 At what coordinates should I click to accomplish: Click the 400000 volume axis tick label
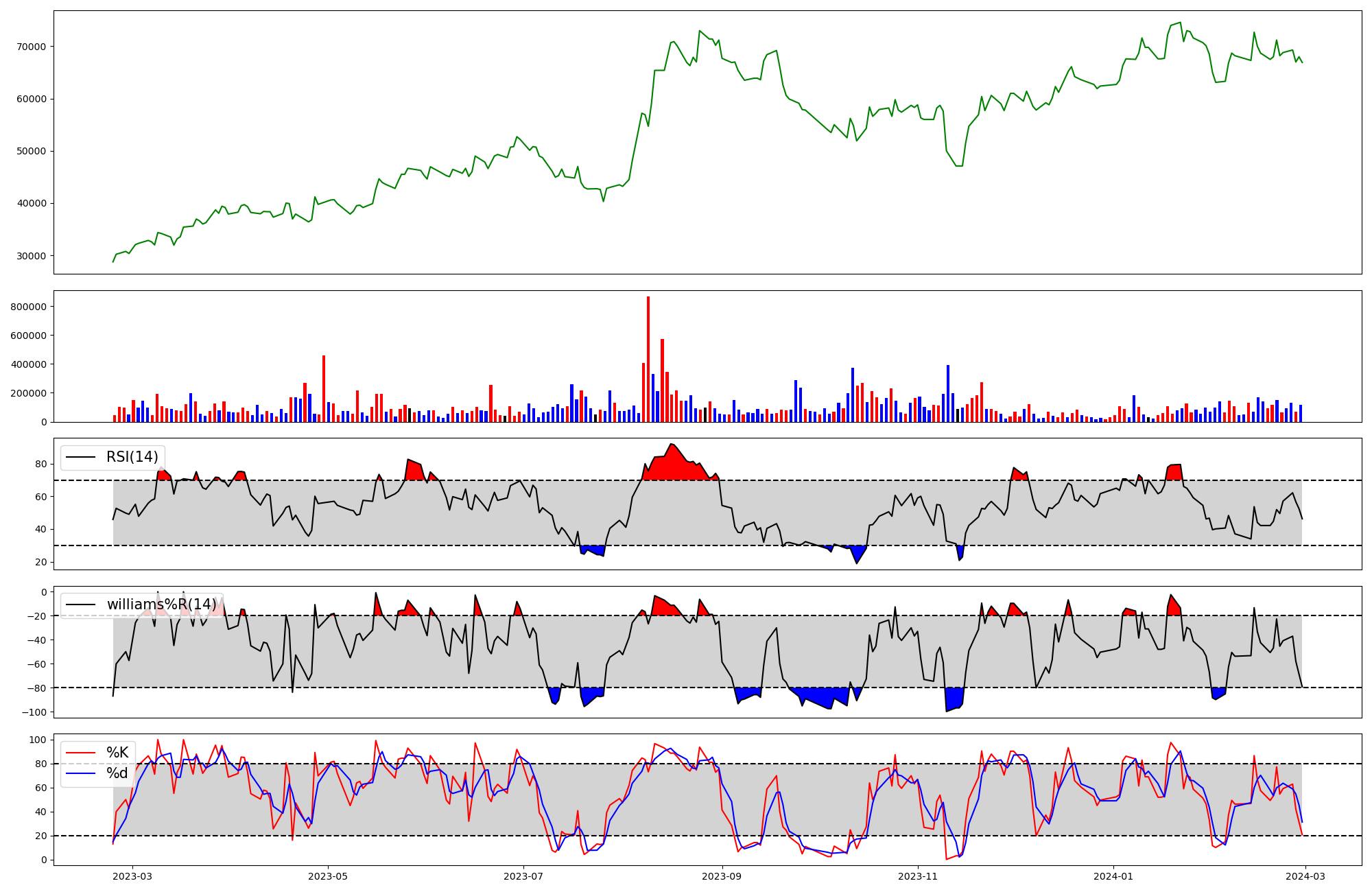(x=28, y=364)
